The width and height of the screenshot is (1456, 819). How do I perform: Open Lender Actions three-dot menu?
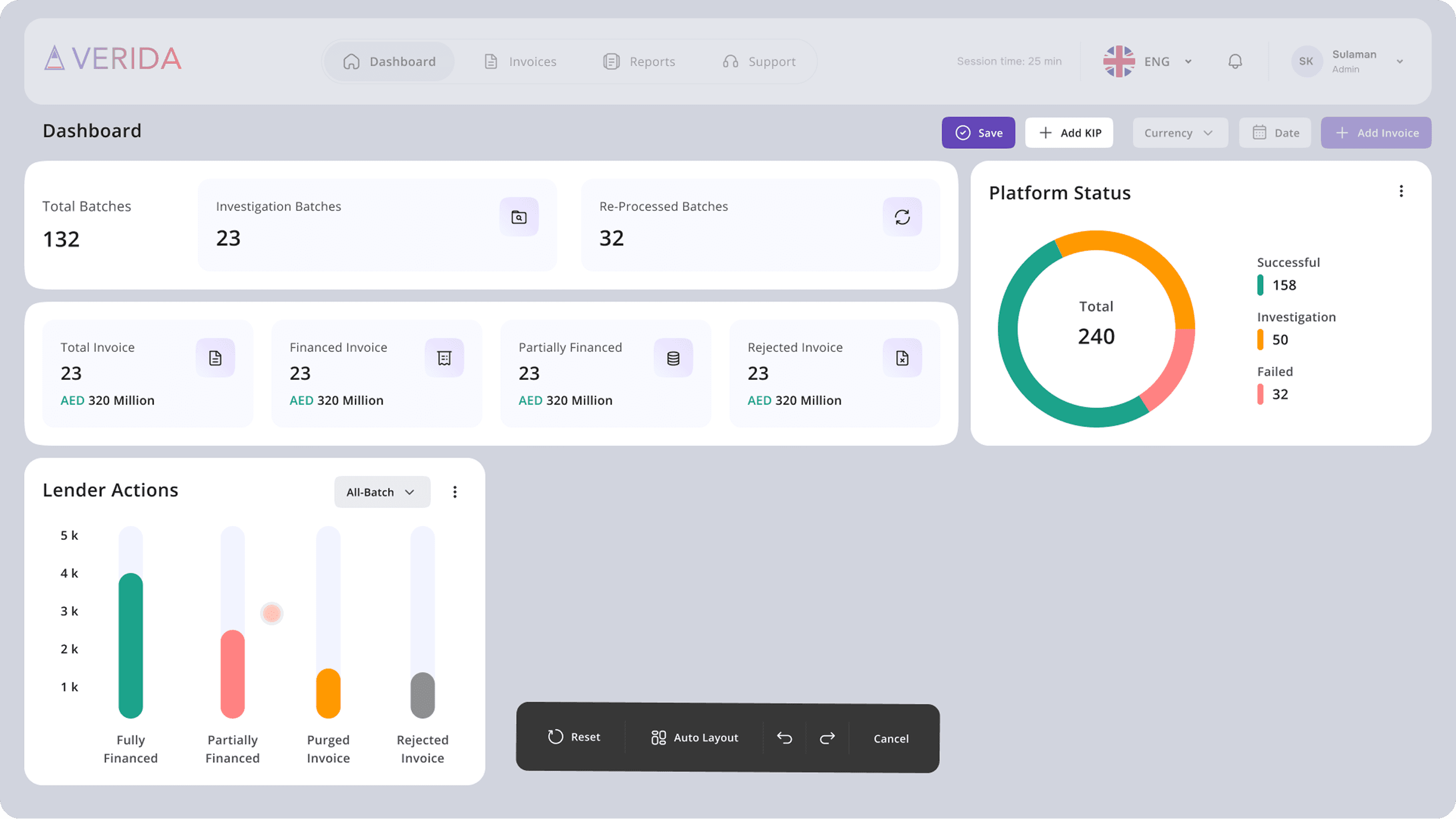(454, 492)
